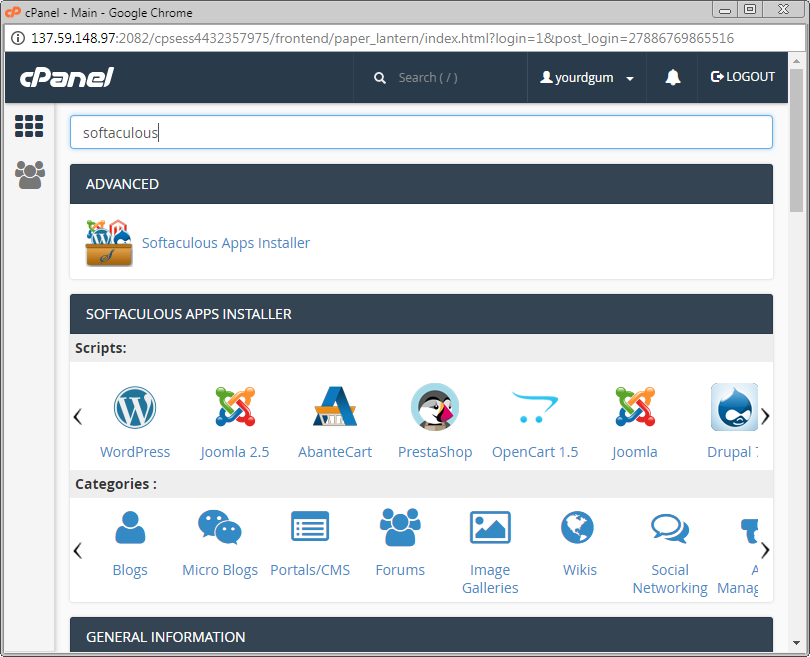
Task: Click the Softaculous Apps Installer box icon
Action: point(108,243)
